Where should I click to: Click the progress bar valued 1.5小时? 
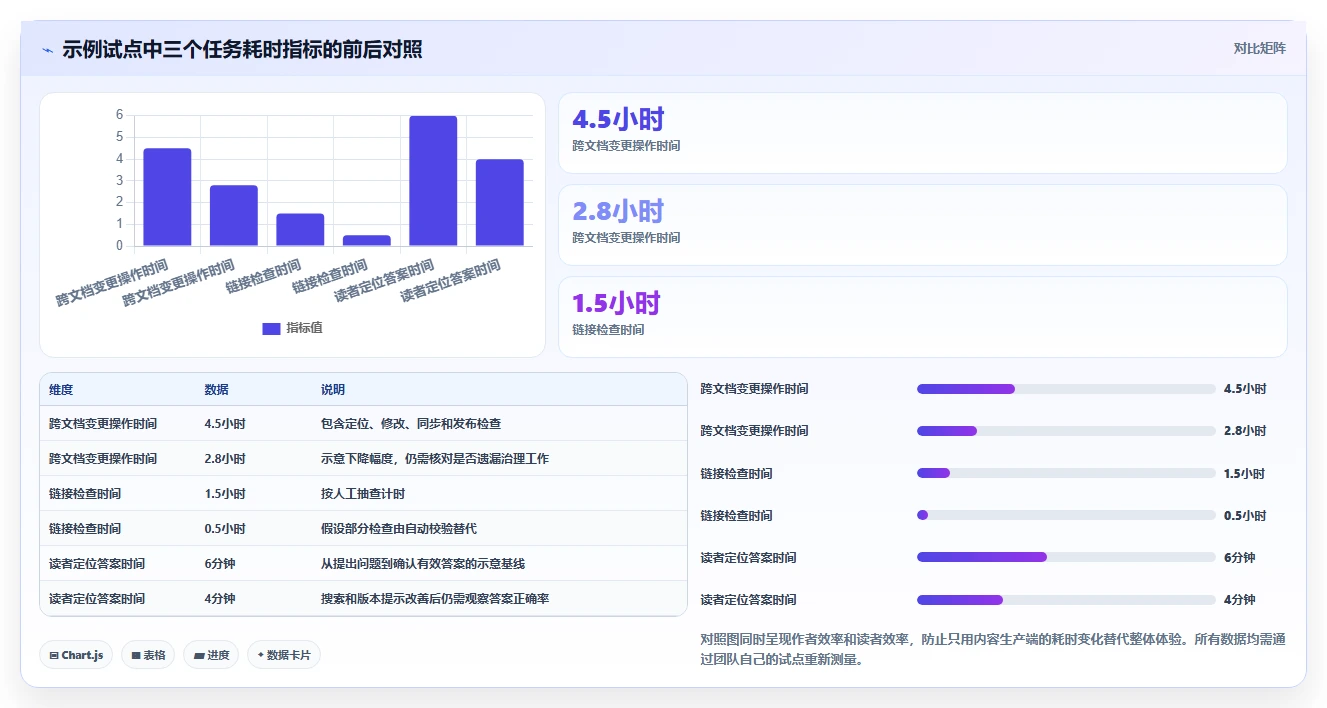click(x=1066, y=473)
